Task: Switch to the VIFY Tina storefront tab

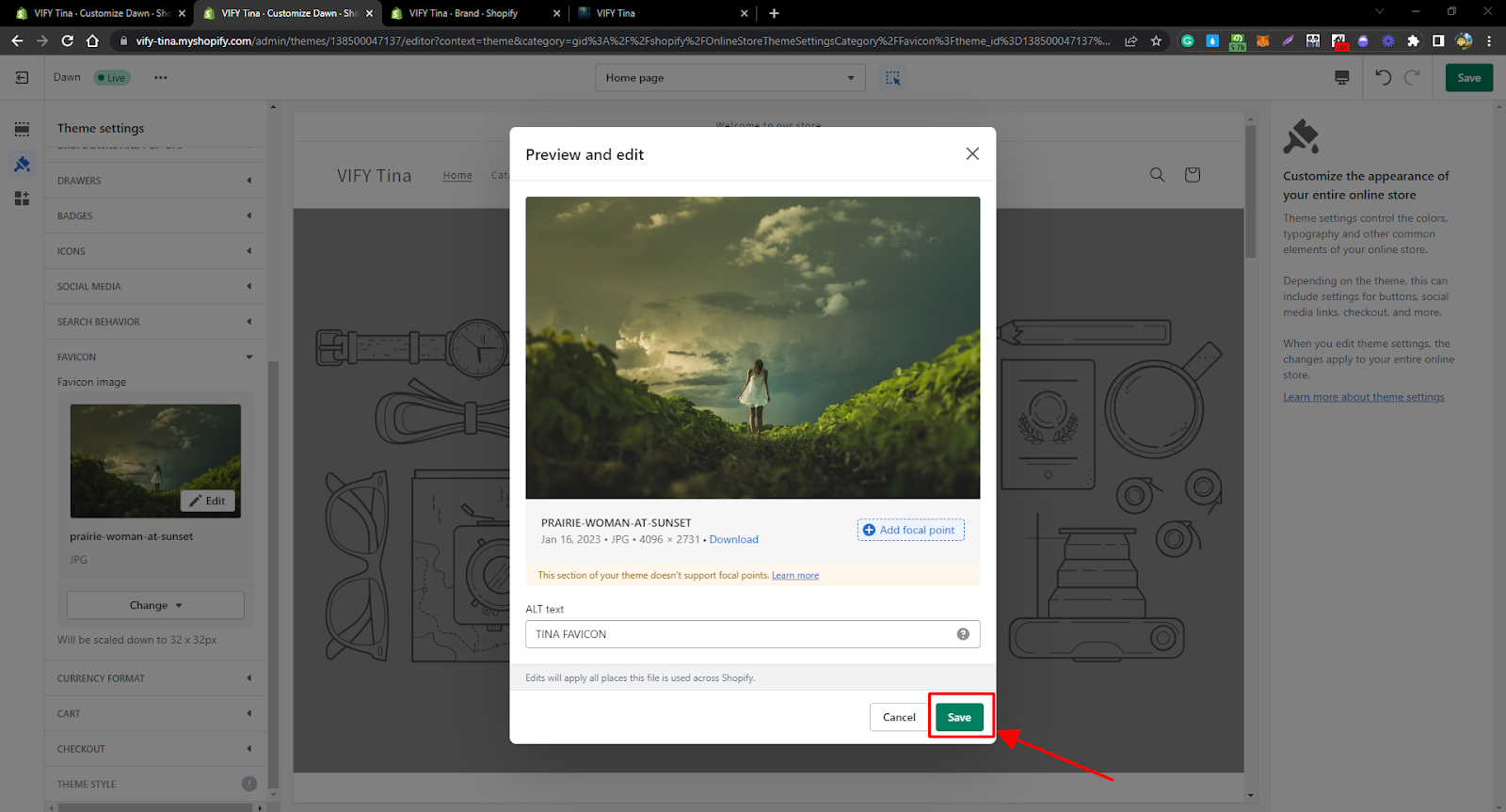Action: [x=662, y=13]
